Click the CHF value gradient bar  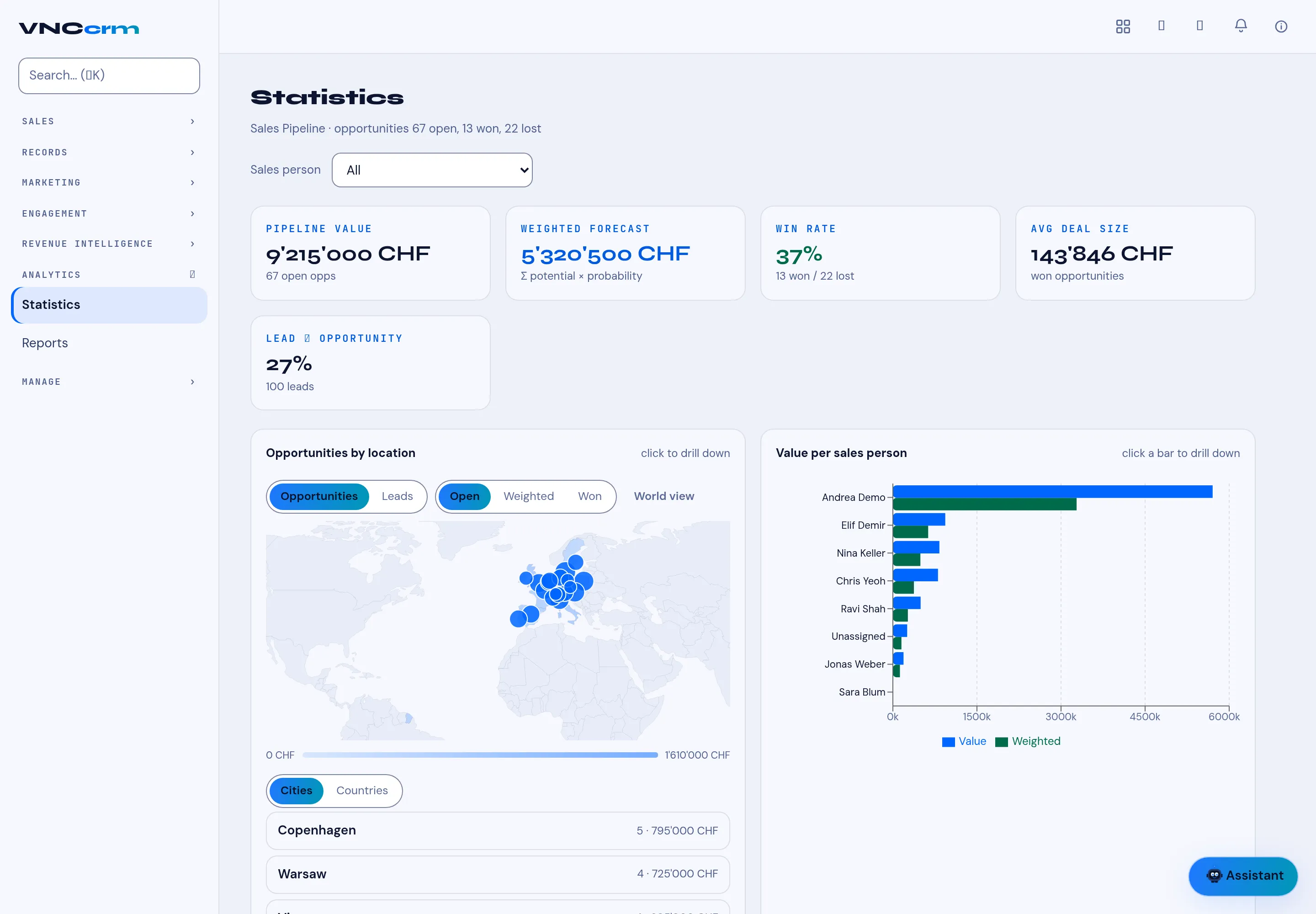pyautogui.click(x=480, y=755)
